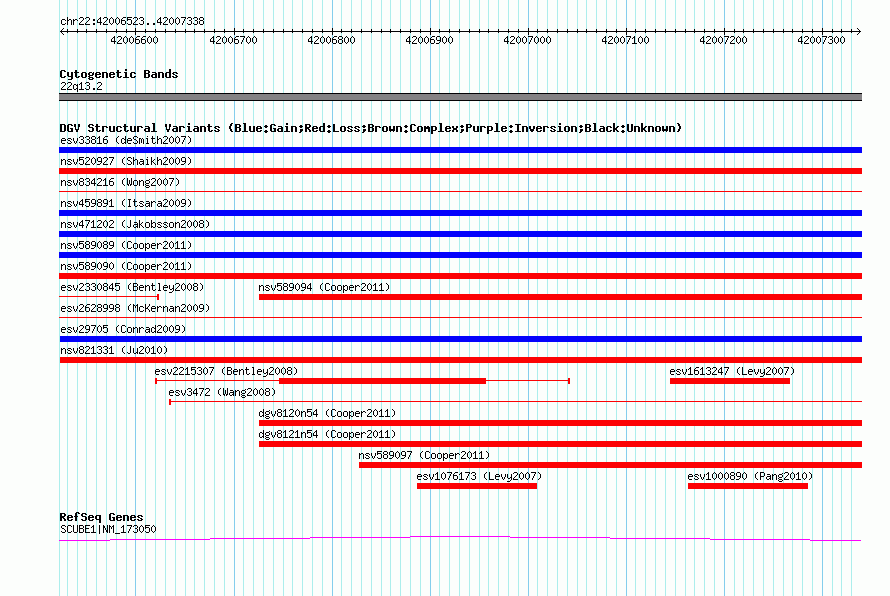
Task: Click the 42007000 position on the ruler
Action: coord(527,40)
